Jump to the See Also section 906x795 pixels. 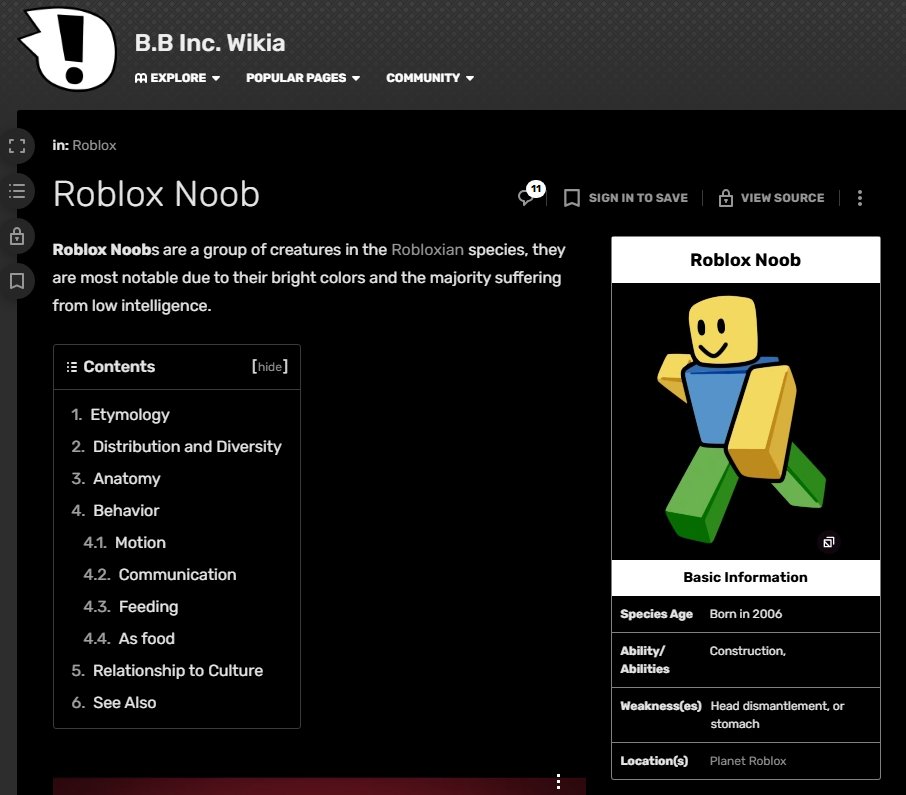125,703
